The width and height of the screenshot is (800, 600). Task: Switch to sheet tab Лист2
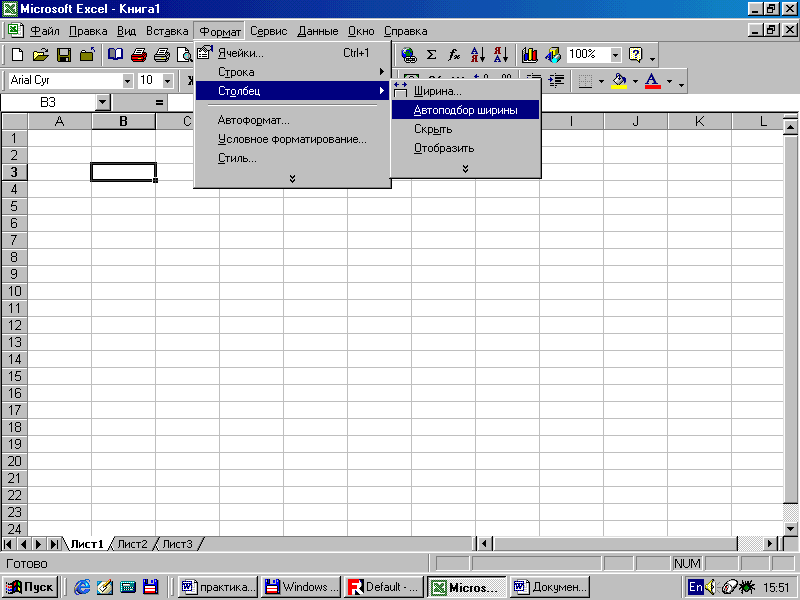click(132, 544)
